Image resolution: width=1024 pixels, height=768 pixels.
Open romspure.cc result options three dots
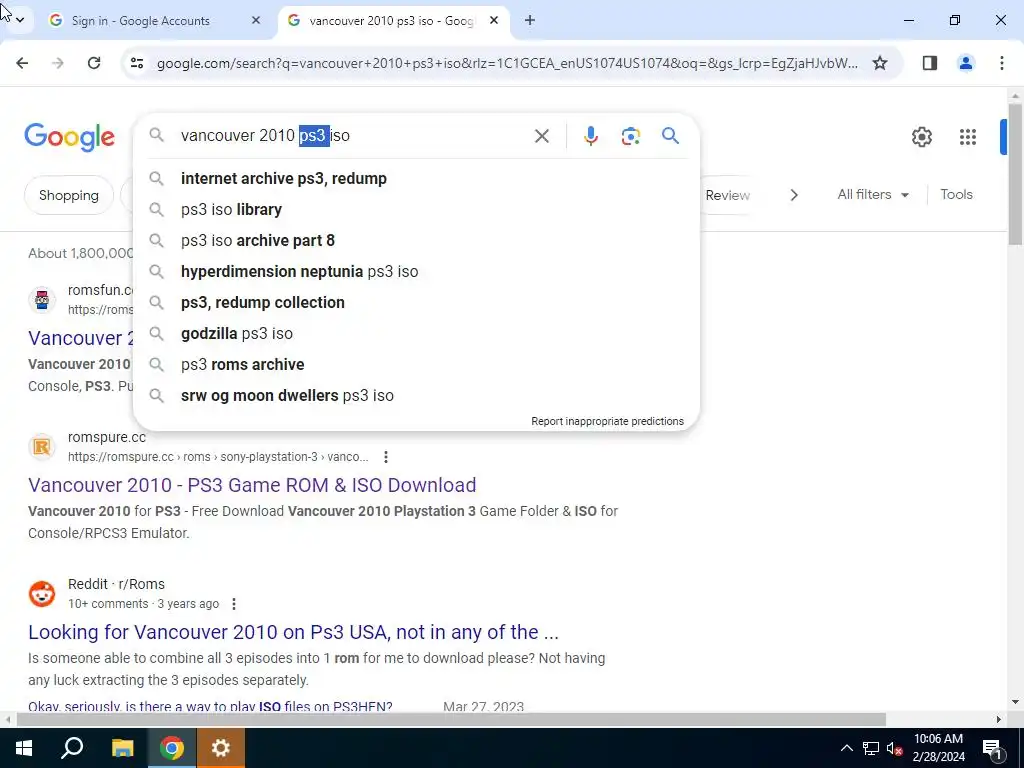point(386,457)
